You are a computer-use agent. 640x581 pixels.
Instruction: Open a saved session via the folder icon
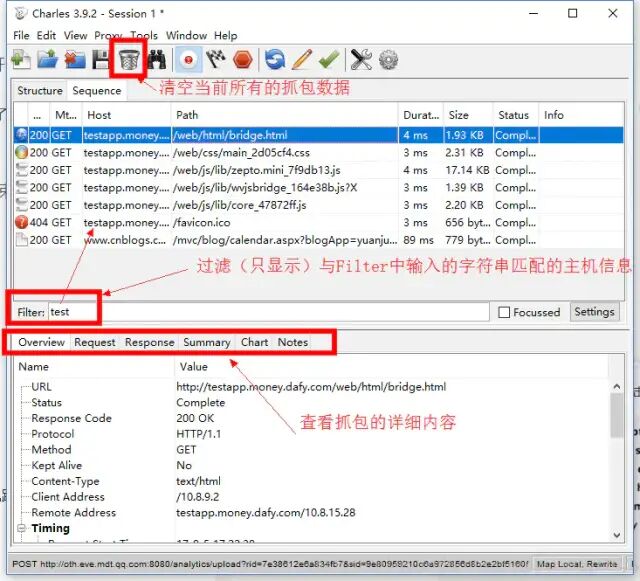[x=48, y=60]
